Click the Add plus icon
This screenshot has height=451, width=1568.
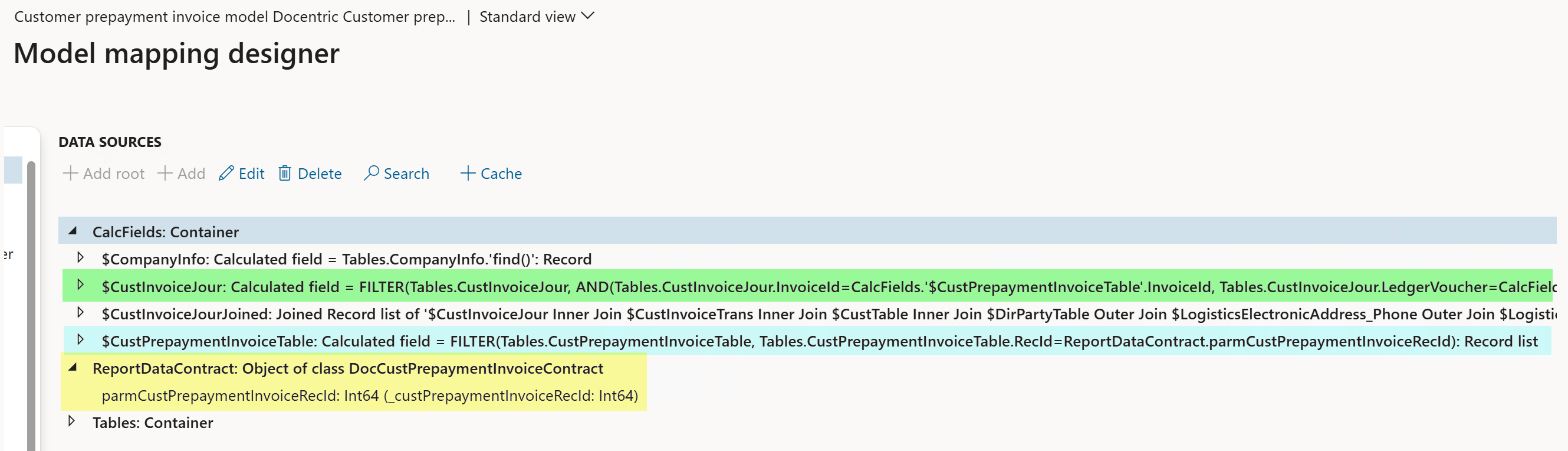pyautogui.click(x=165, y=174)
